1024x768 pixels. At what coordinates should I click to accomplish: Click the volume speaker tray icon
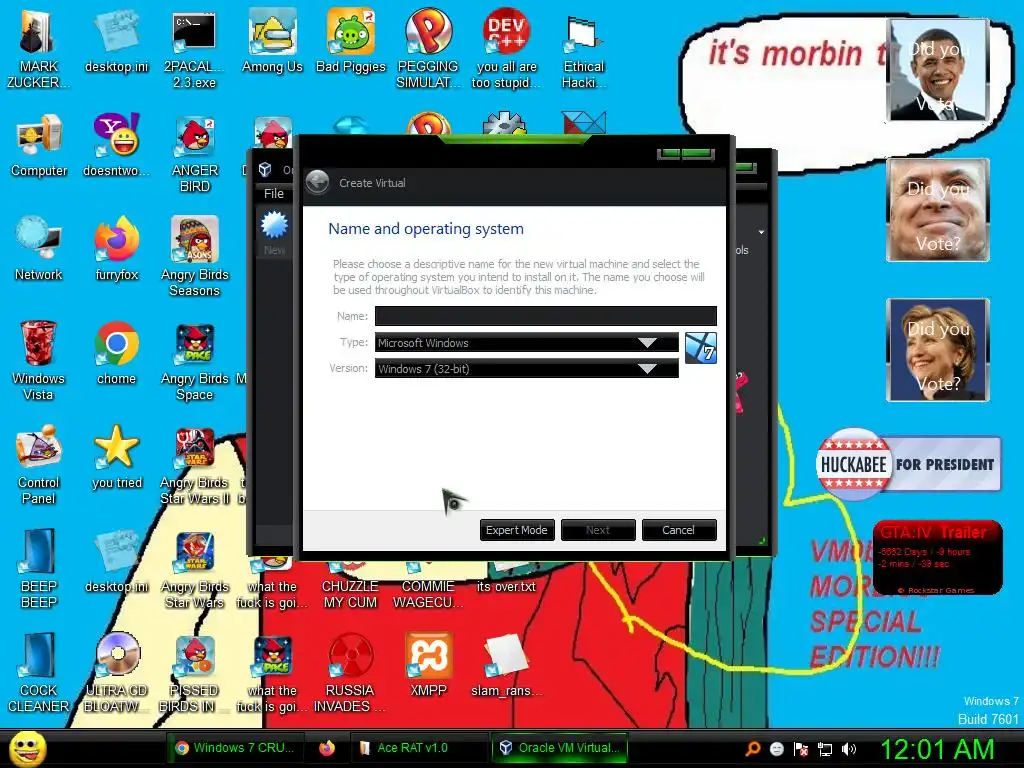pos(848,749)
